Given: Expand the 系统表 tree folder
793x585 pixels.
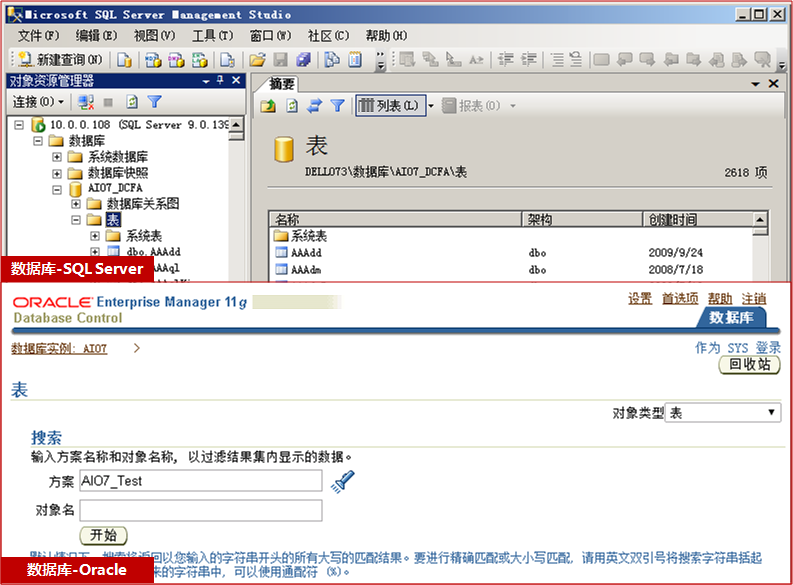Looking at the screenshot, I should click(x=95, y=236).
